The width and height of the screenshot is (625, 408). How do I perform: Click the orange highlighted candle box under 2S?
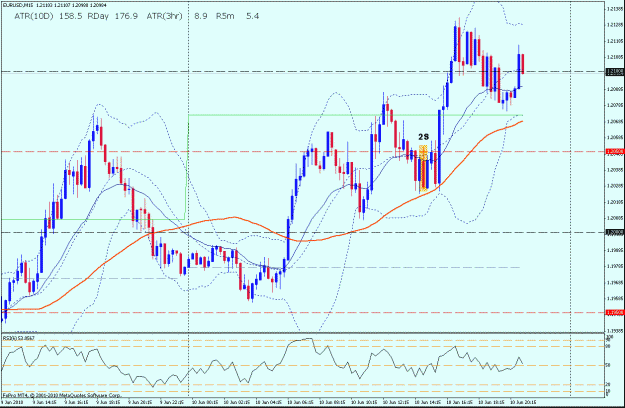click(423, 169)
